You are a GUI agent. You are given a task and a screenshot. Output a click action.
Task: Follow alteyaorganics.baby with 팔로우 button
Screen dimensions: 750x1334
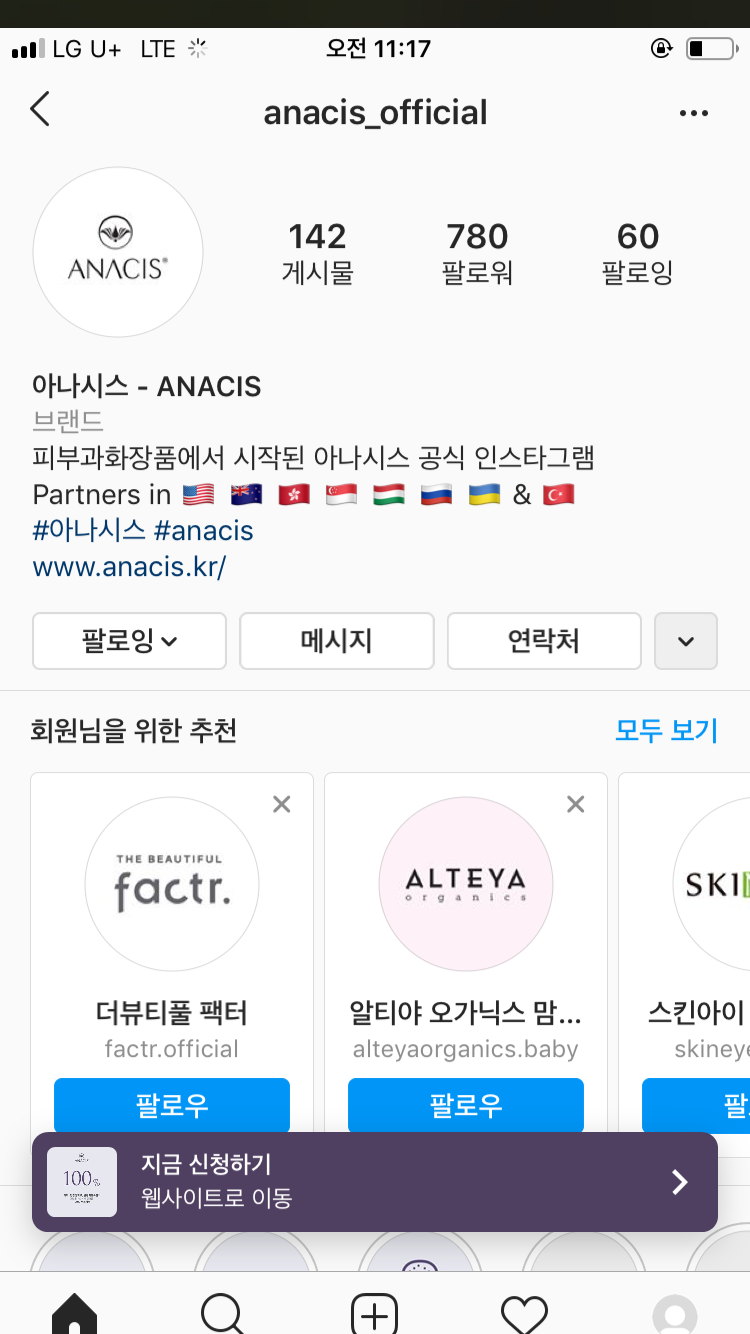pos(466,1105)
